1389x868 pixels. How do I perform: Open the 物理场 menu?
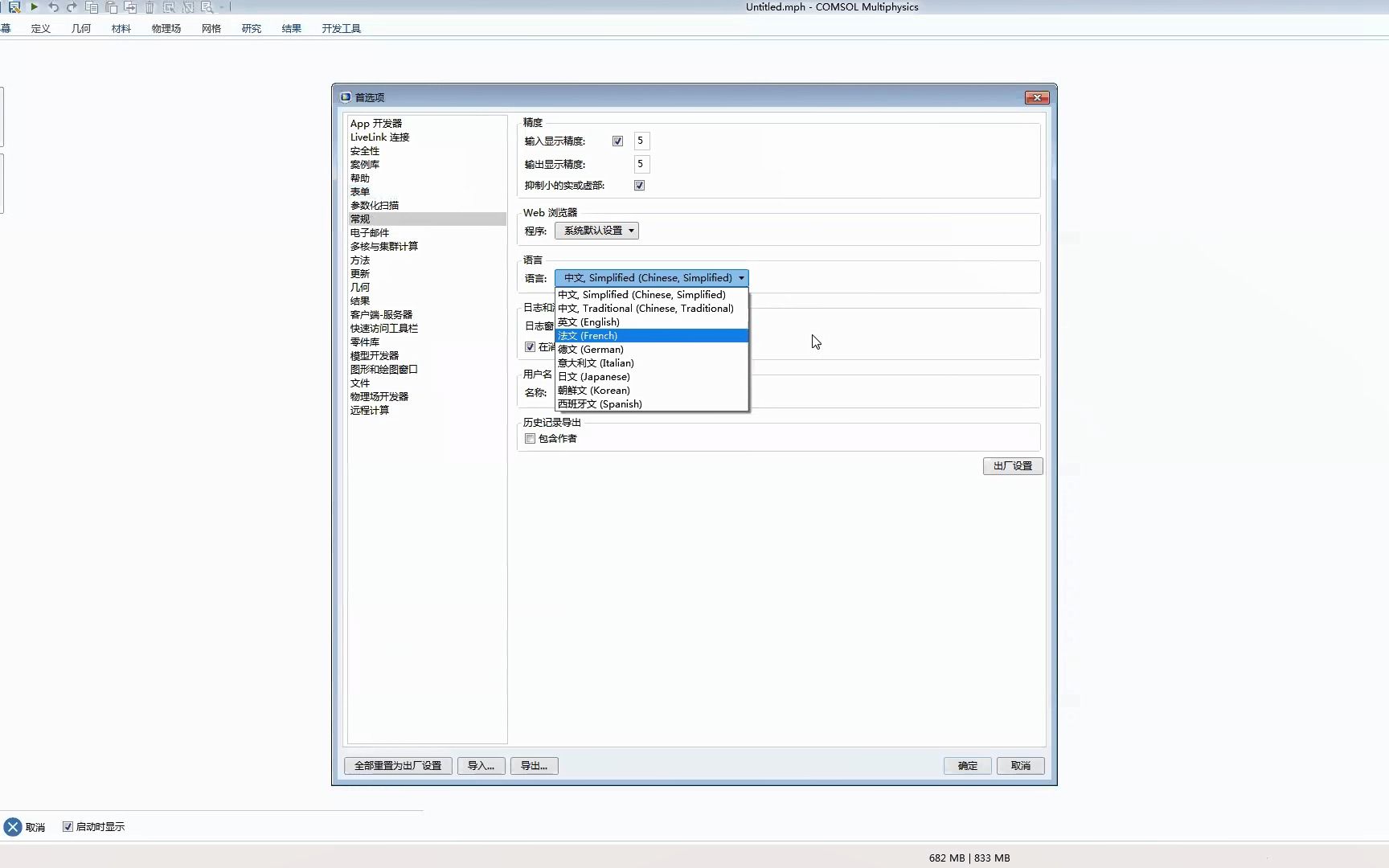pos(166,28)
